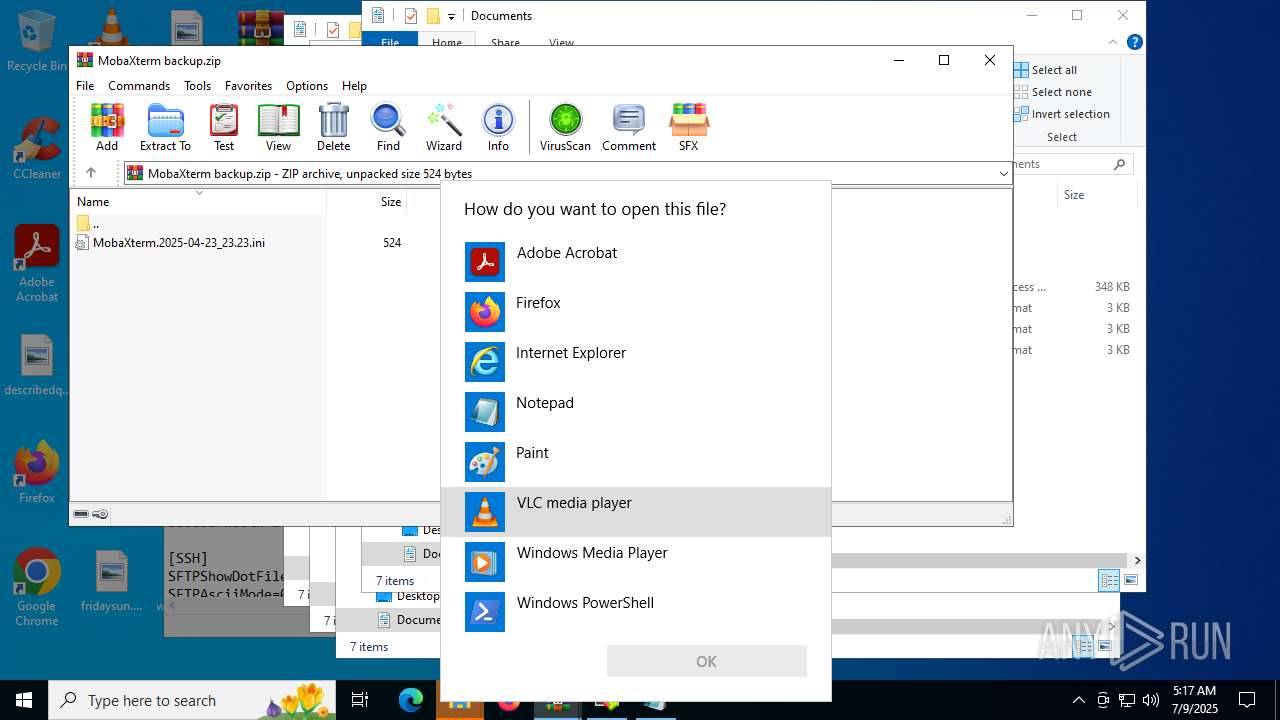This screenshot has width=1280, height=720.
Task: Click the volume icon in tray
Action: tap(1151, 700)
